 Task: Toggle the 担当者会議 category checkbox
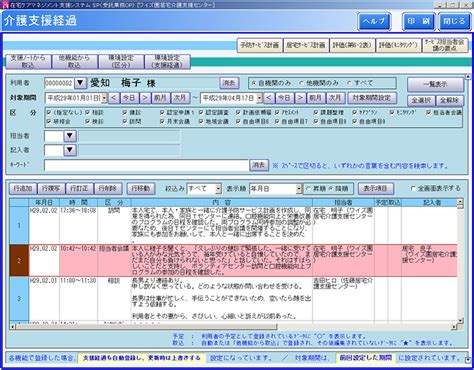(428, 113)
